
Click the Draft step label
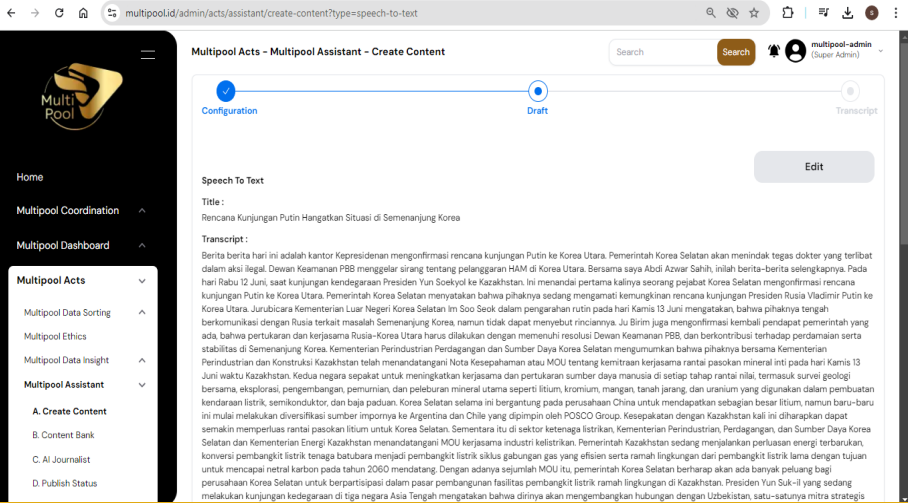click(537, 111)
